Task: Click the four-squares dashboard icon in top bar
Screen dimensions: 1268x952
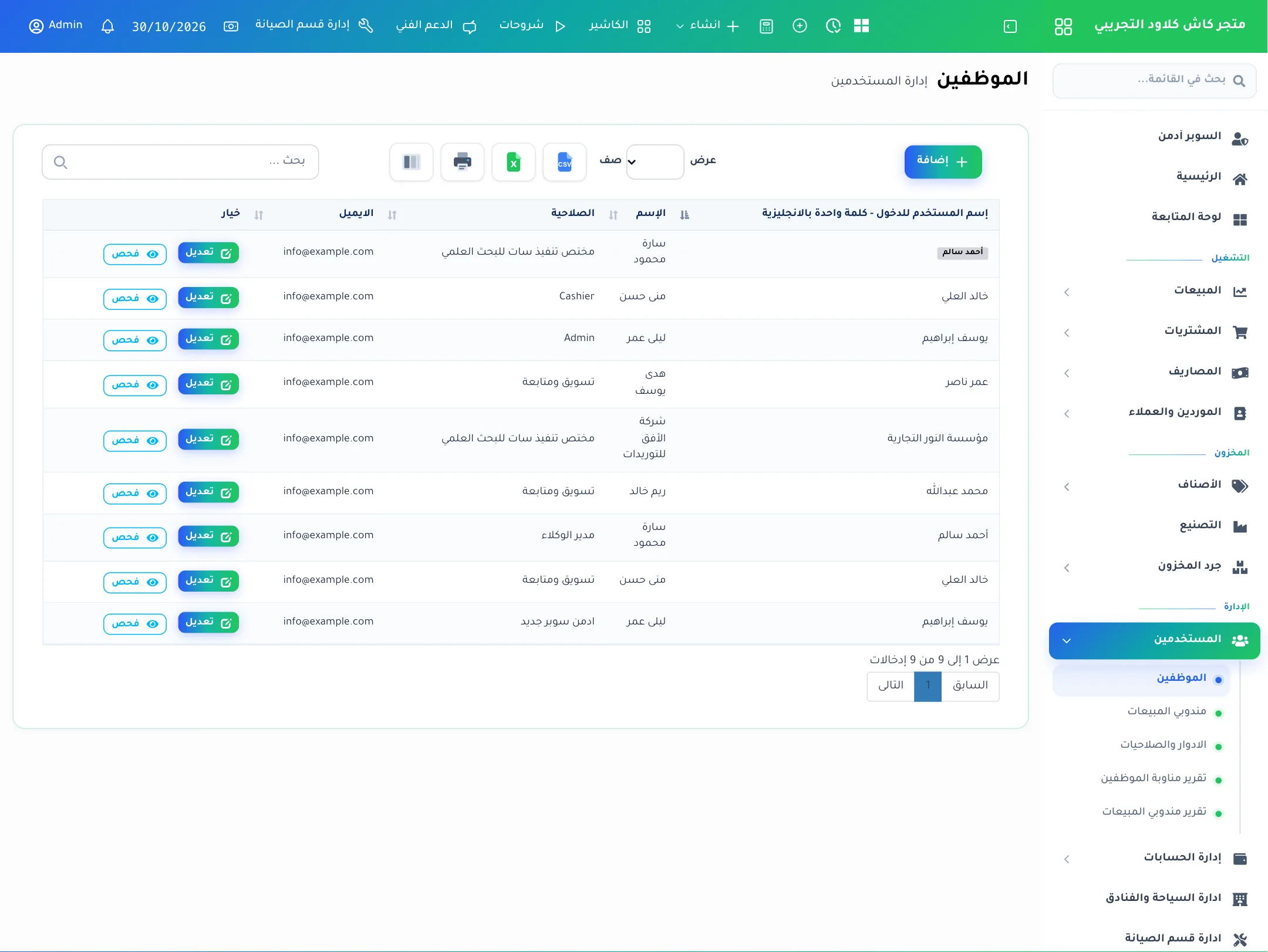Action: point(861,26)
